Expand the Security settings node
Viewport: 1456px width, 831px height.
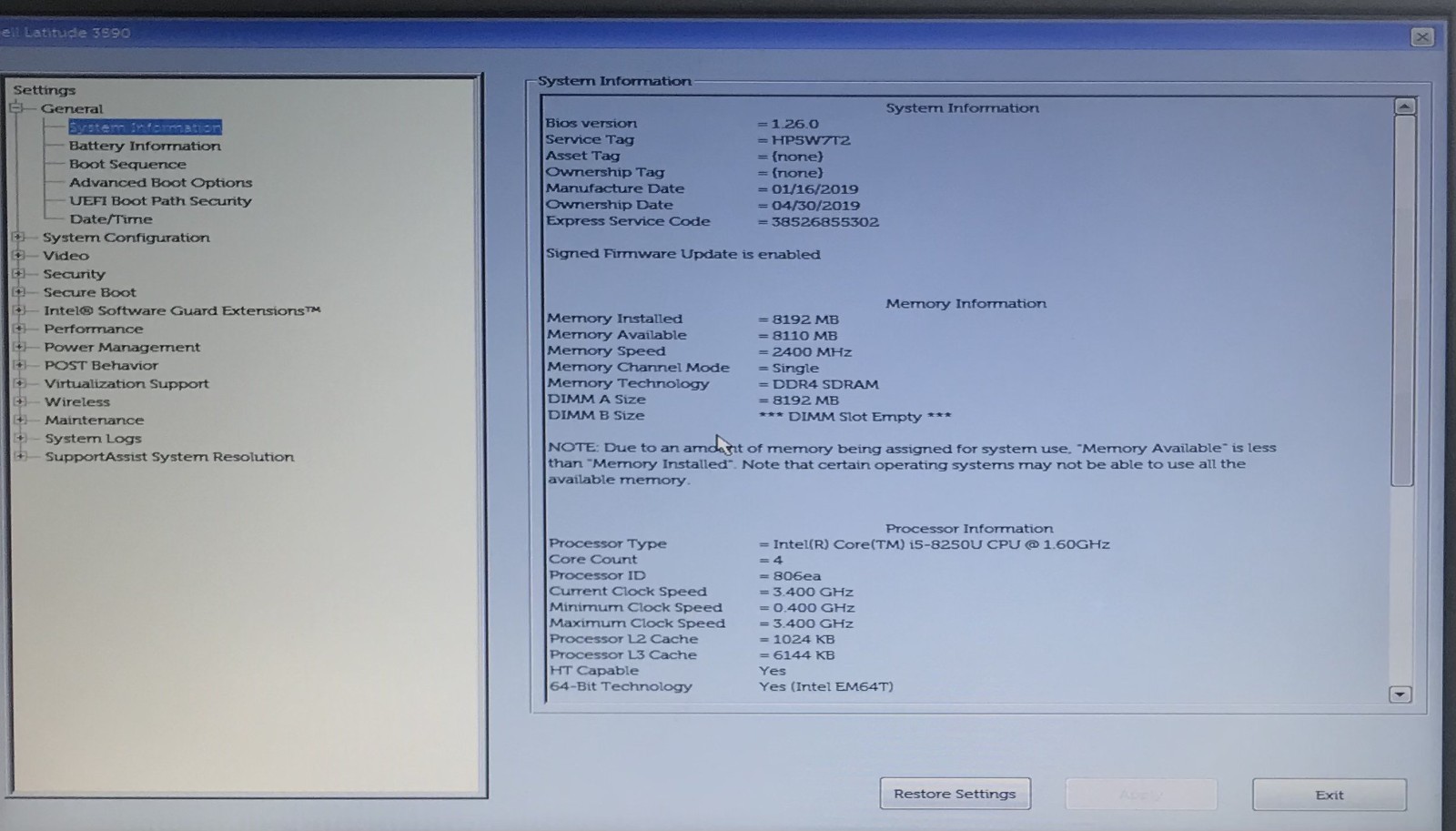pos(18,274)
